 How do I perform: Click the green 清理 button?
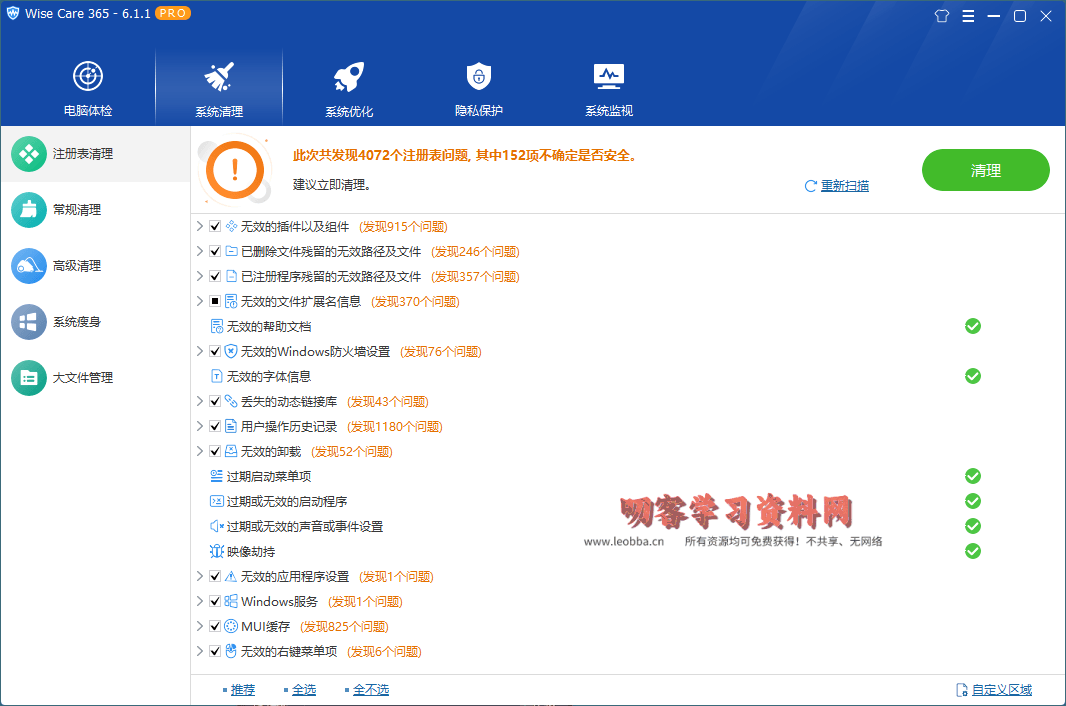pos(985,170)
